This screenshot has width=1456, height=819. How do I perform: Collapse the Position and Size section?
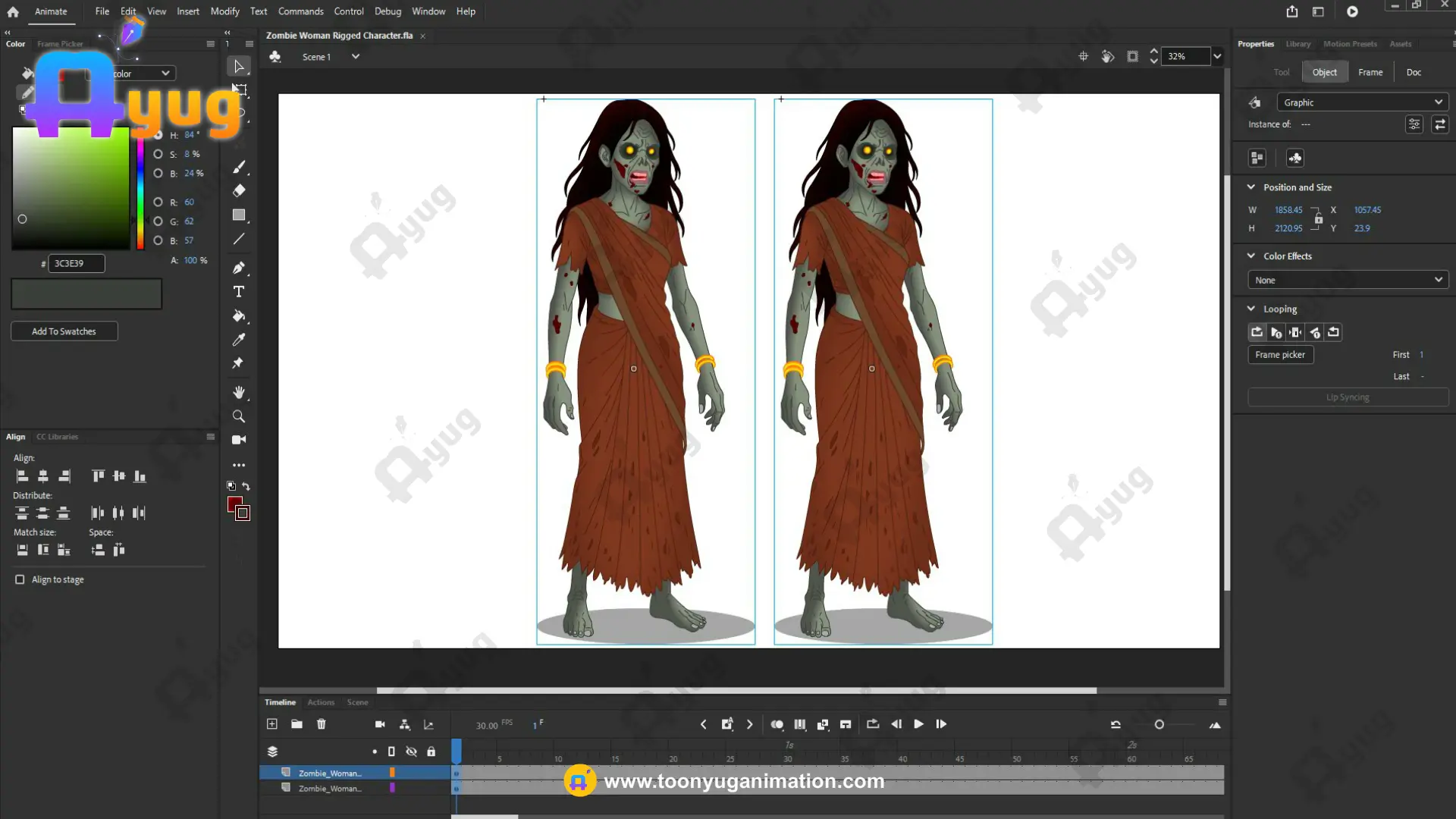[1251, 187]
